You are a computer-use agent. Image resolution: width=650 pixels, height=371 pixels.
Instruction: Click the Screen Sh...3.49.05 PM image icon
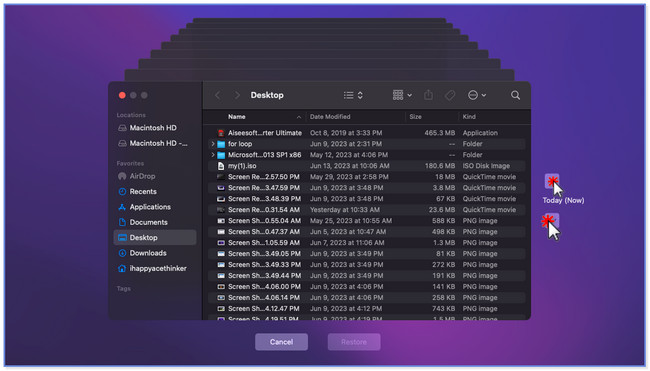pos(221,254)
